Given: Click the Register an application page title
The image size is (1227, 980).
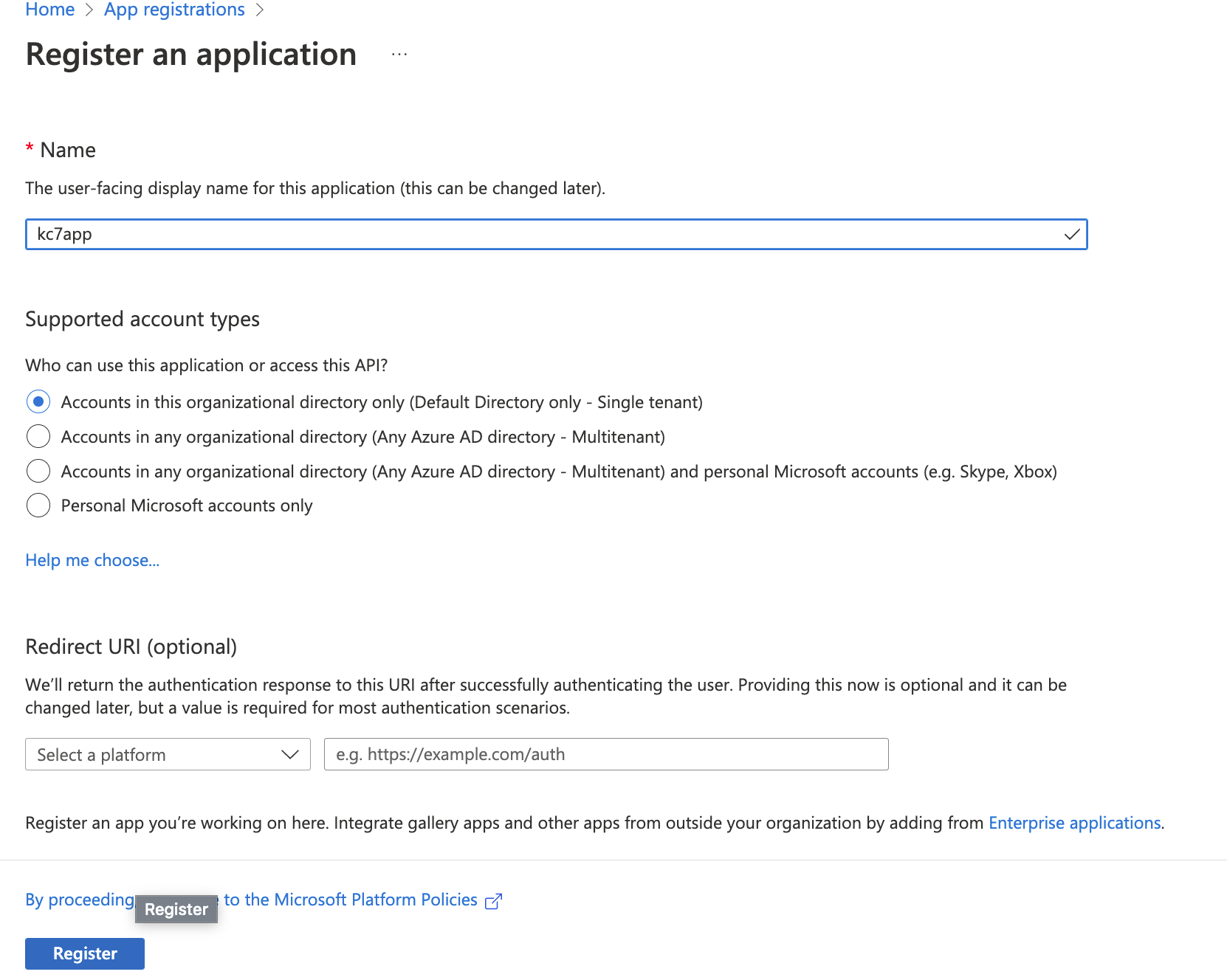Looking at the screenshot, I should coord(191,55).
